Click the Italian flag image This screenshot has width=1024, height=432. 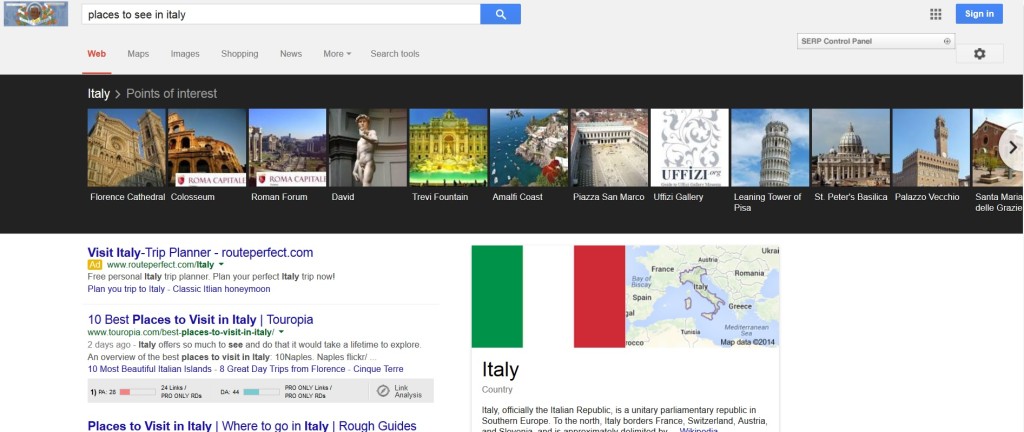pyautogui.click(x=548, y=296)
